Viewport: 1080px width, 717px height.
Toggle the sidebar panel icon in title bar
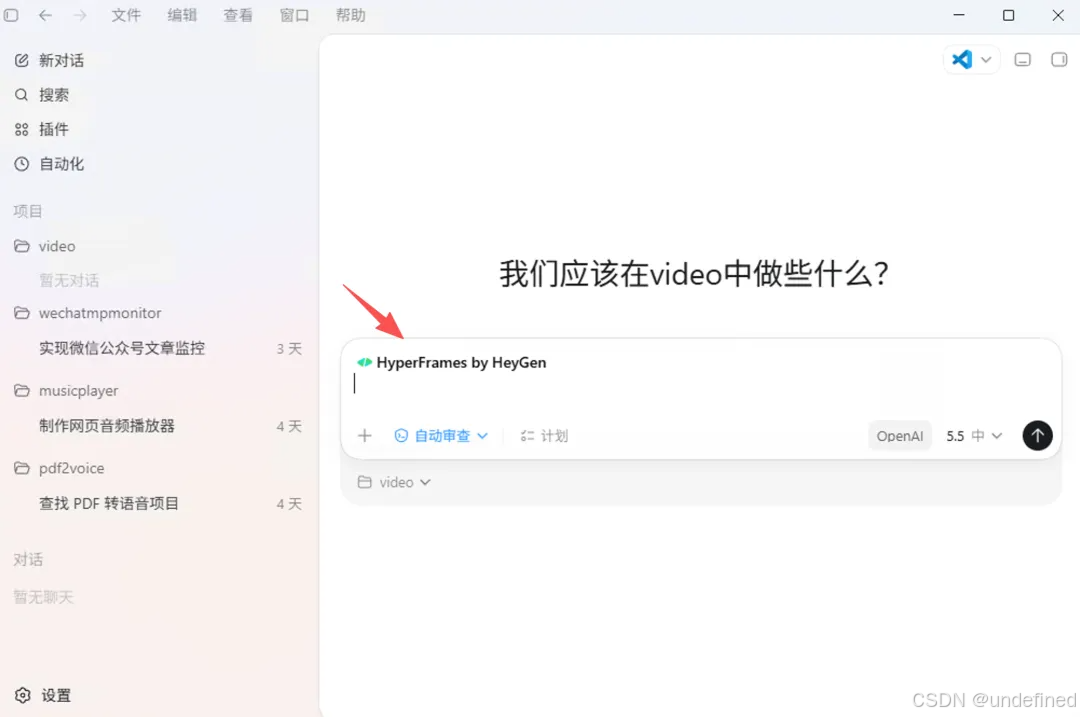11,15
